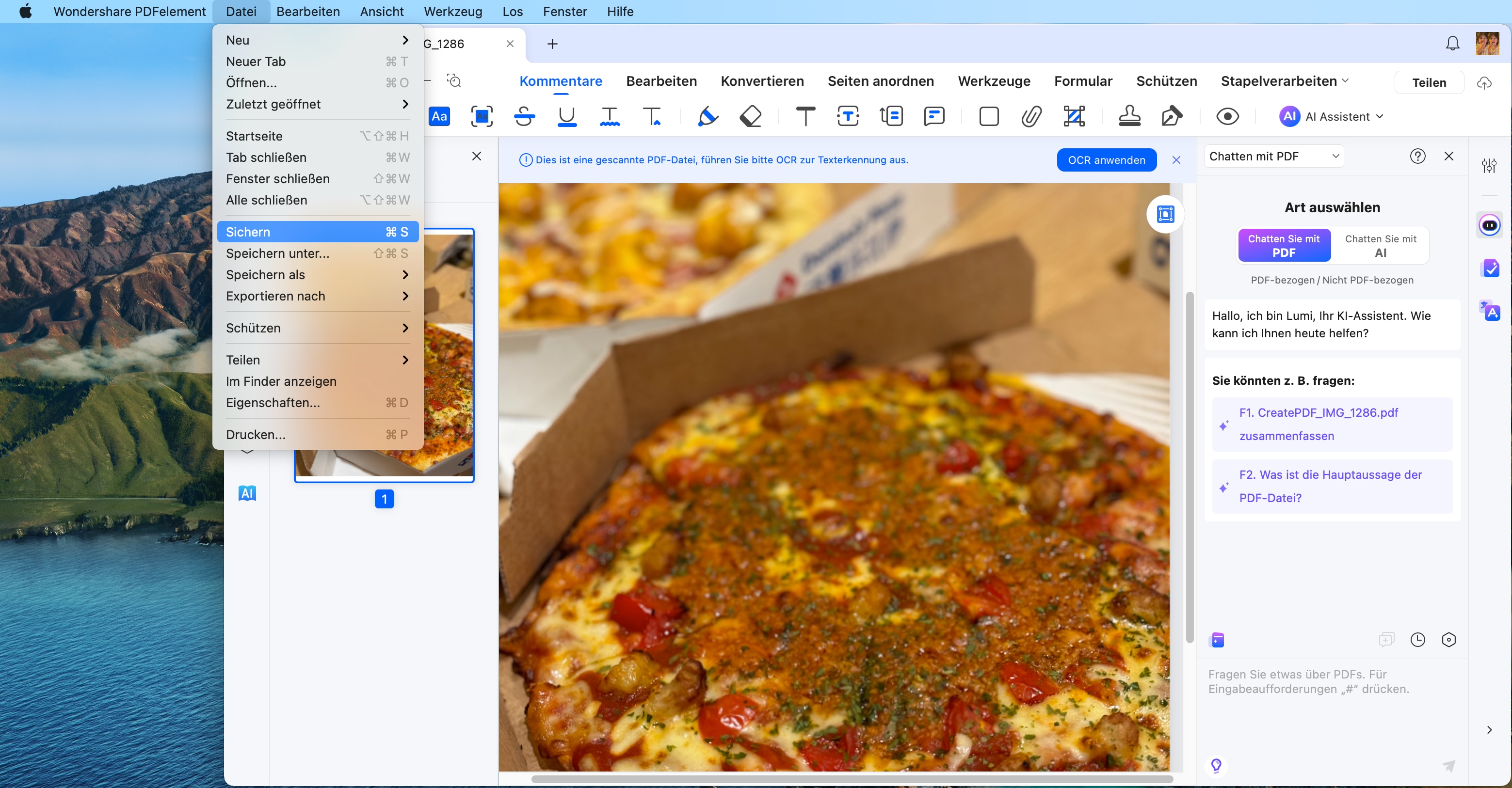Click the Teilen button at top right

click(x=1429, y=83)
